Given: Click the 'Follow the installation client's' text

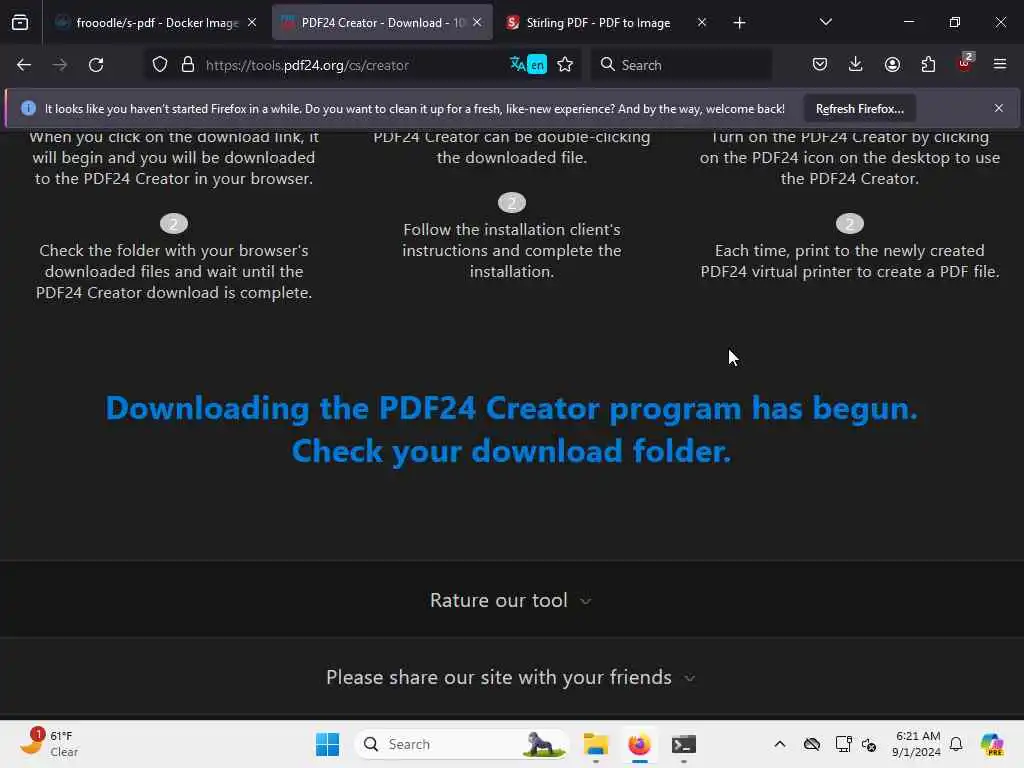Looking at the screenshot, I should (x=511, y=230).
